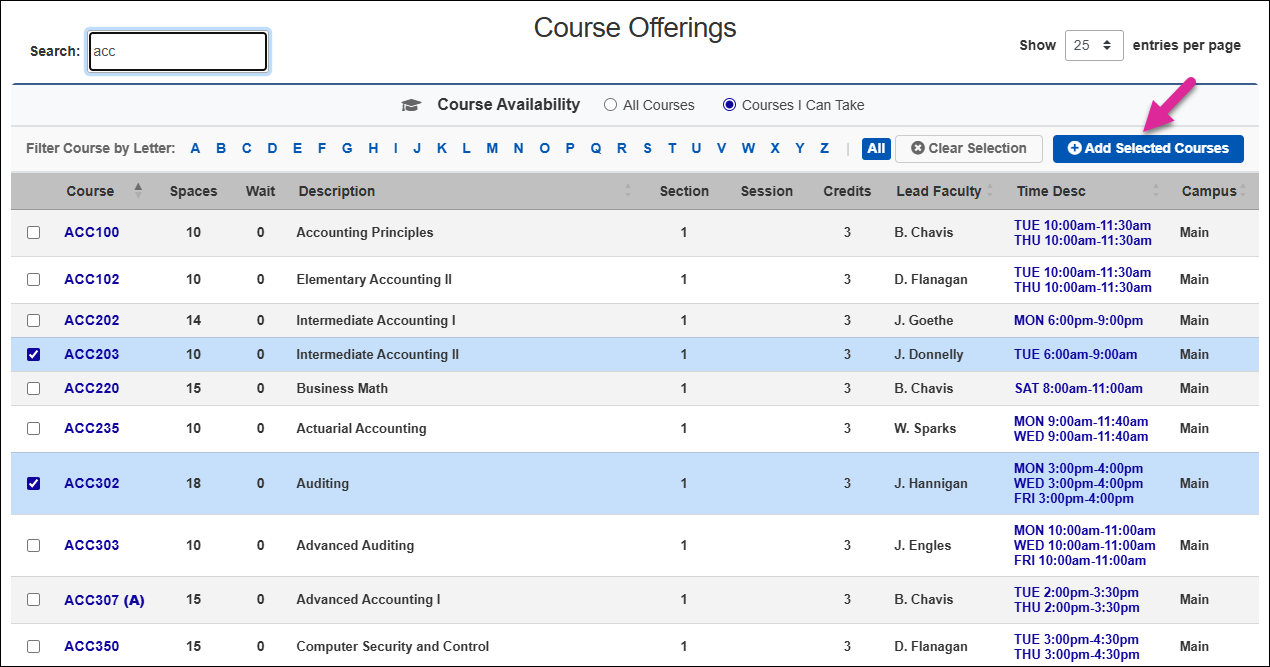The image size is (1270, 667).
Task: Click the sort arrows beside Lead Faculty
Action: [x=990, y=191]
